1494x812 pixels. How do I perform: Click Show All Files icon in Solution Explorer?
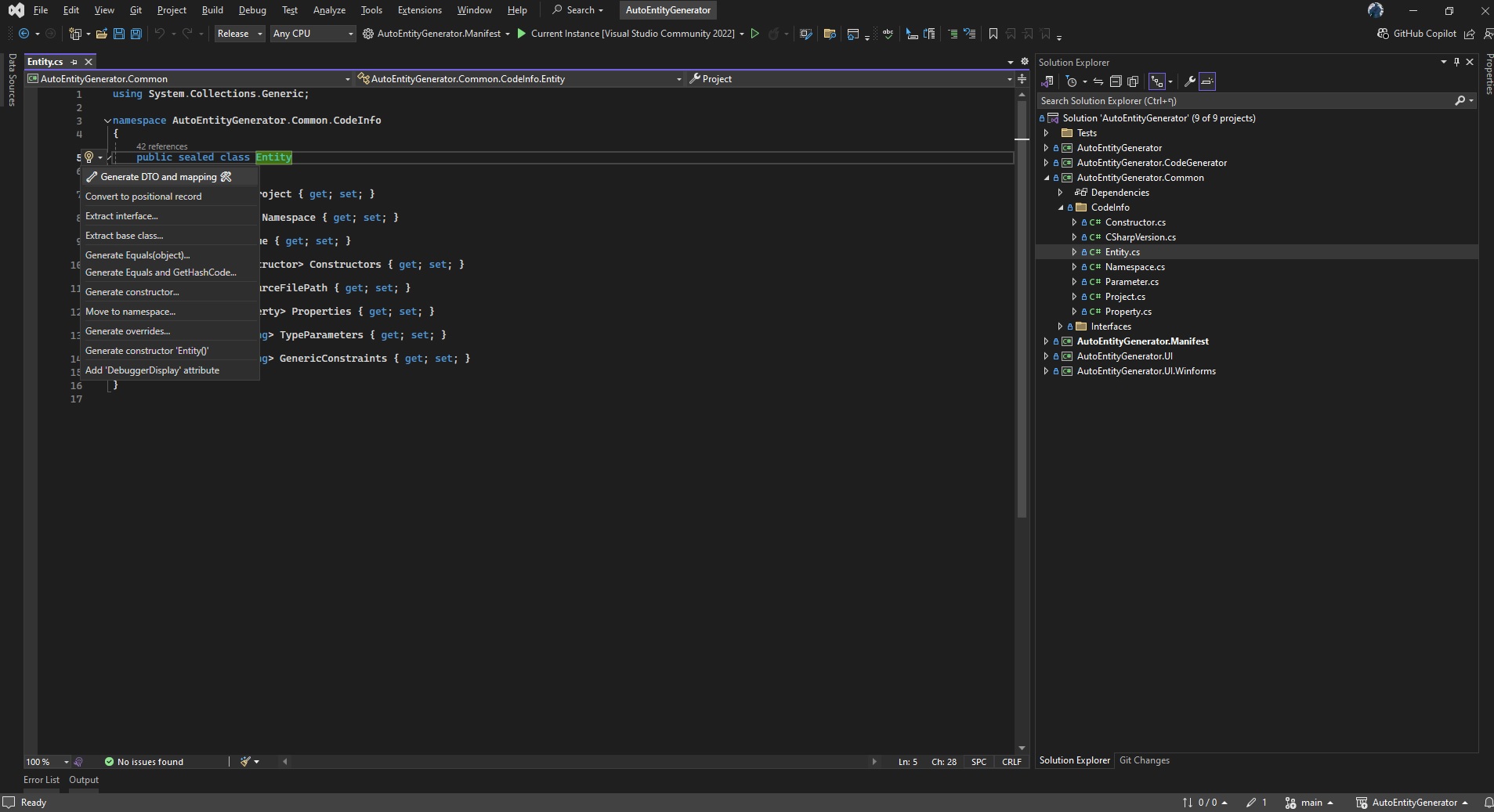[1133, 81]
